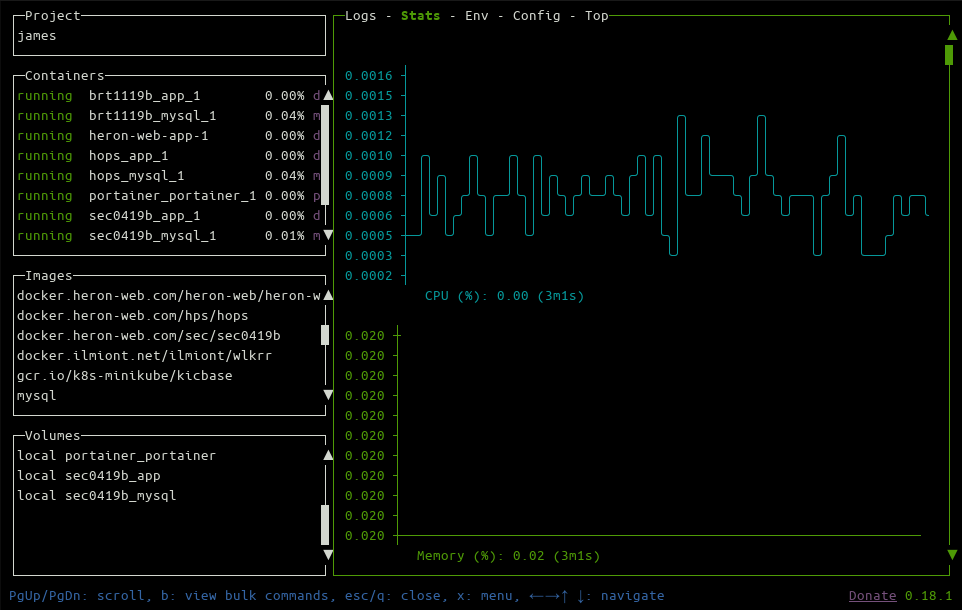The width and height of the screenshot is (962, 610).
Task: Click the Containers list scrollbar thumb
Action: point(325,155)
